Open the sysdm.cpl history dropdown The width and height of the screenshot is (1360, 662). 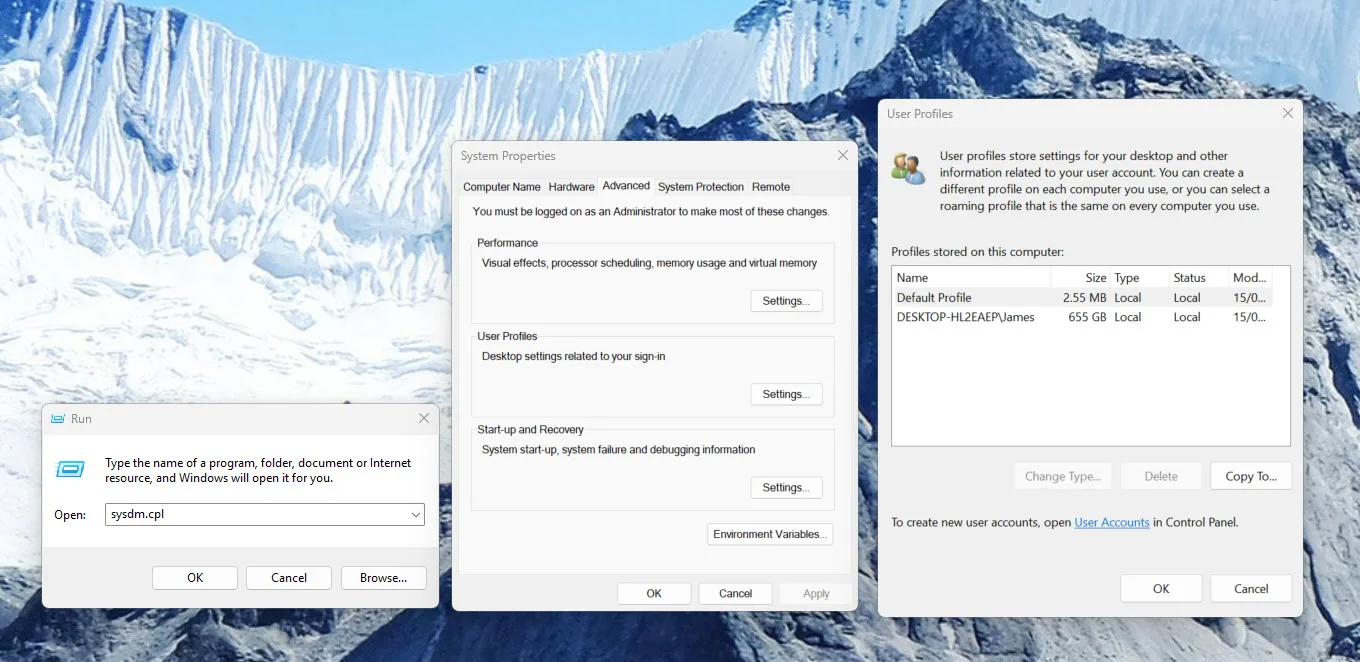[415, 514]
